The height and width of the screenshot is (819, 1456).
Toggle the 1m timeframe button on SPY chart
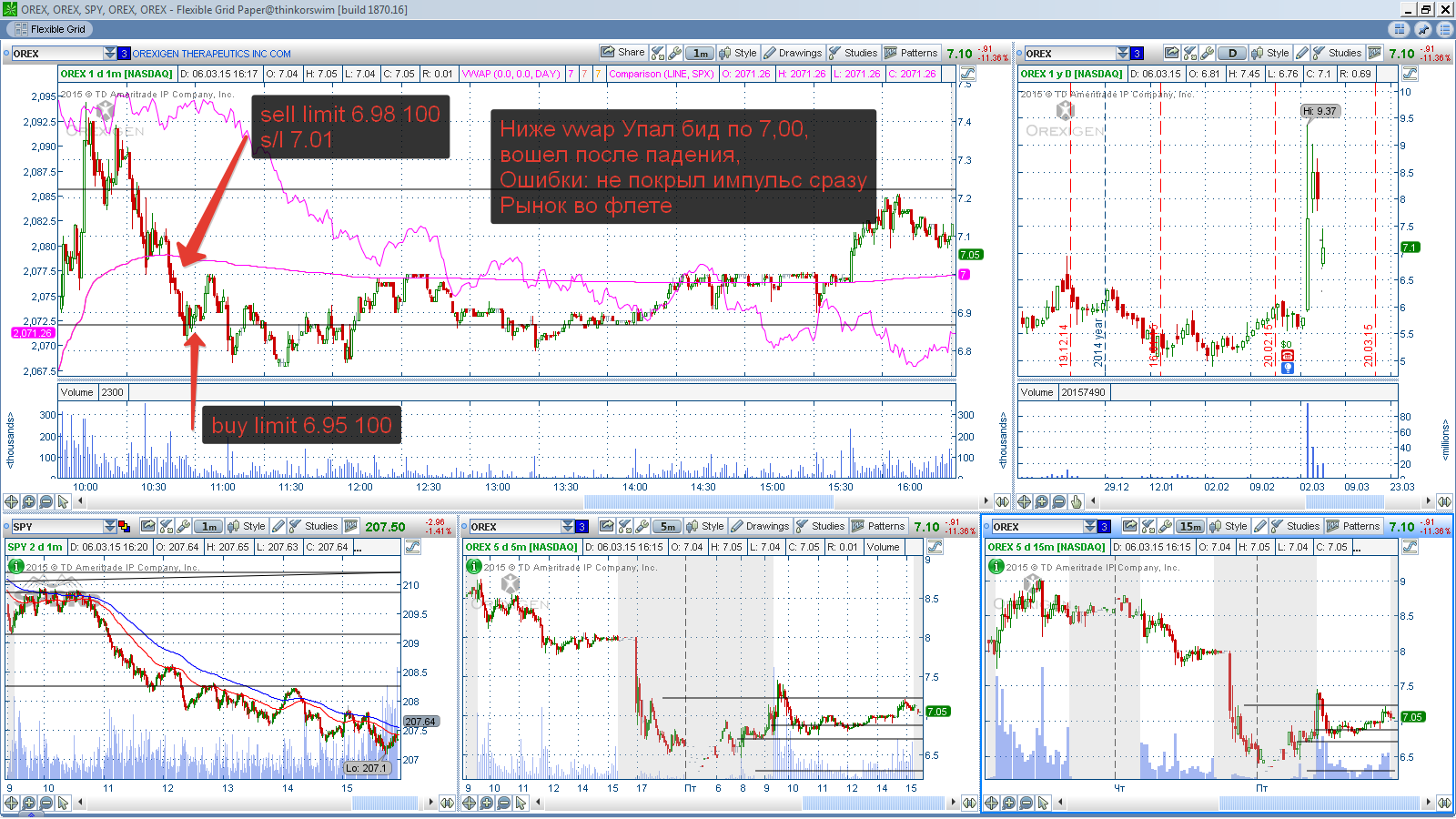click(x=209, y=526)
